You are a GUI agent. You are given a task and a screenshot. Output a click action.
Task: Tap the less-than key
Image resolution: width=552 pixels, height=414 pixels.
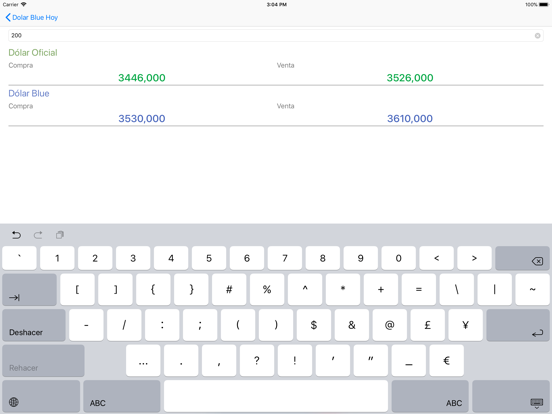pos(437,258)
